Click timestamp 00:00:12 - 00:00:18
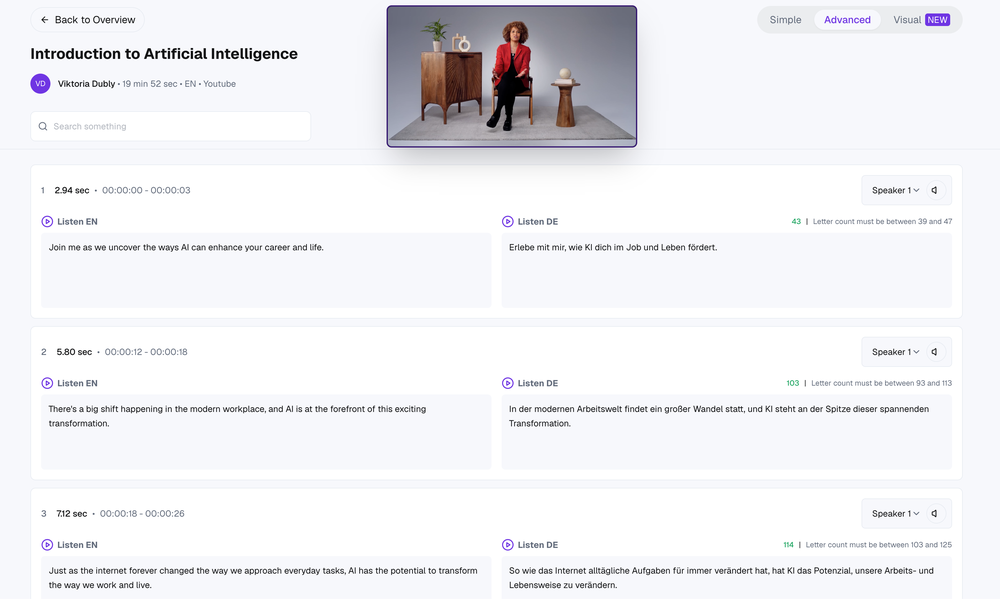The height and width of the screenshot is (599, 1000). click(146, 352)
